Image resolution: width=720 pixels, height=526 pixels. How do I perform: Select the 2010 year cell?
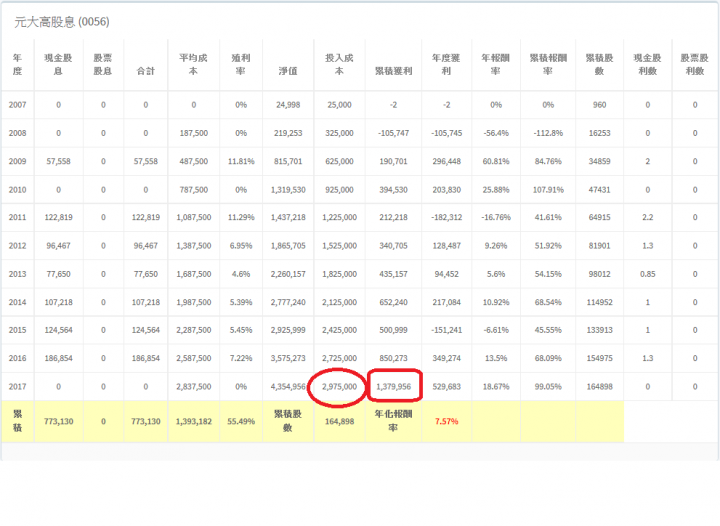[17, 190]
